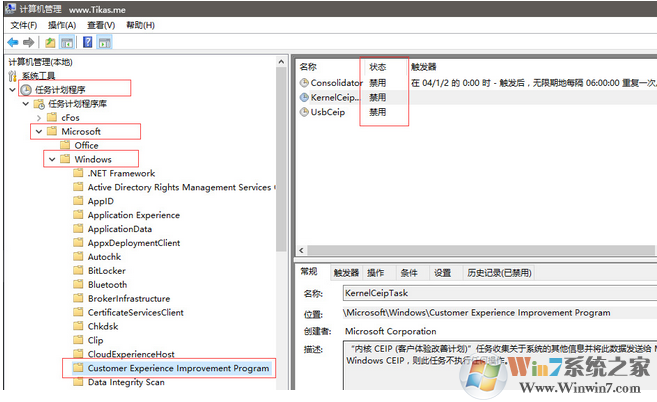Collapse the 任务计划程序库 tree node
The height and width of the screenshot is (402, 657).
point(26,104)
